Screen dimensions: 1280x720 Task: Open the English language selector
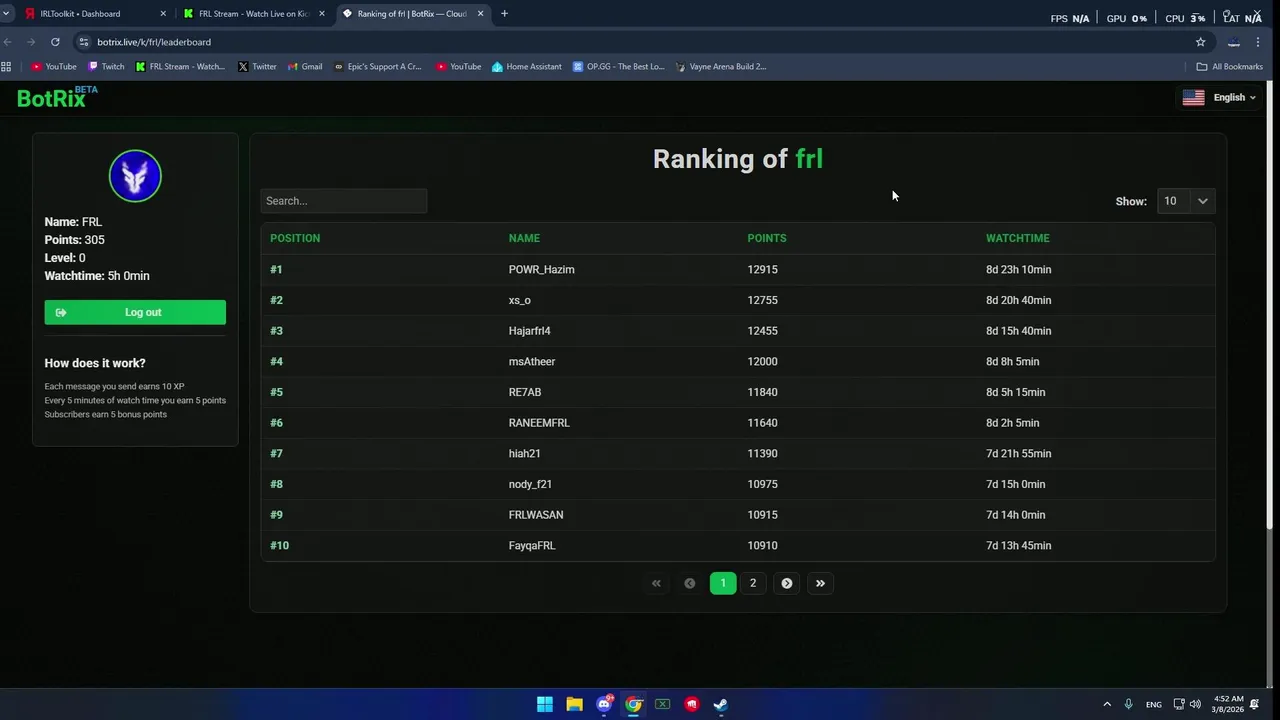[1219, 97]
